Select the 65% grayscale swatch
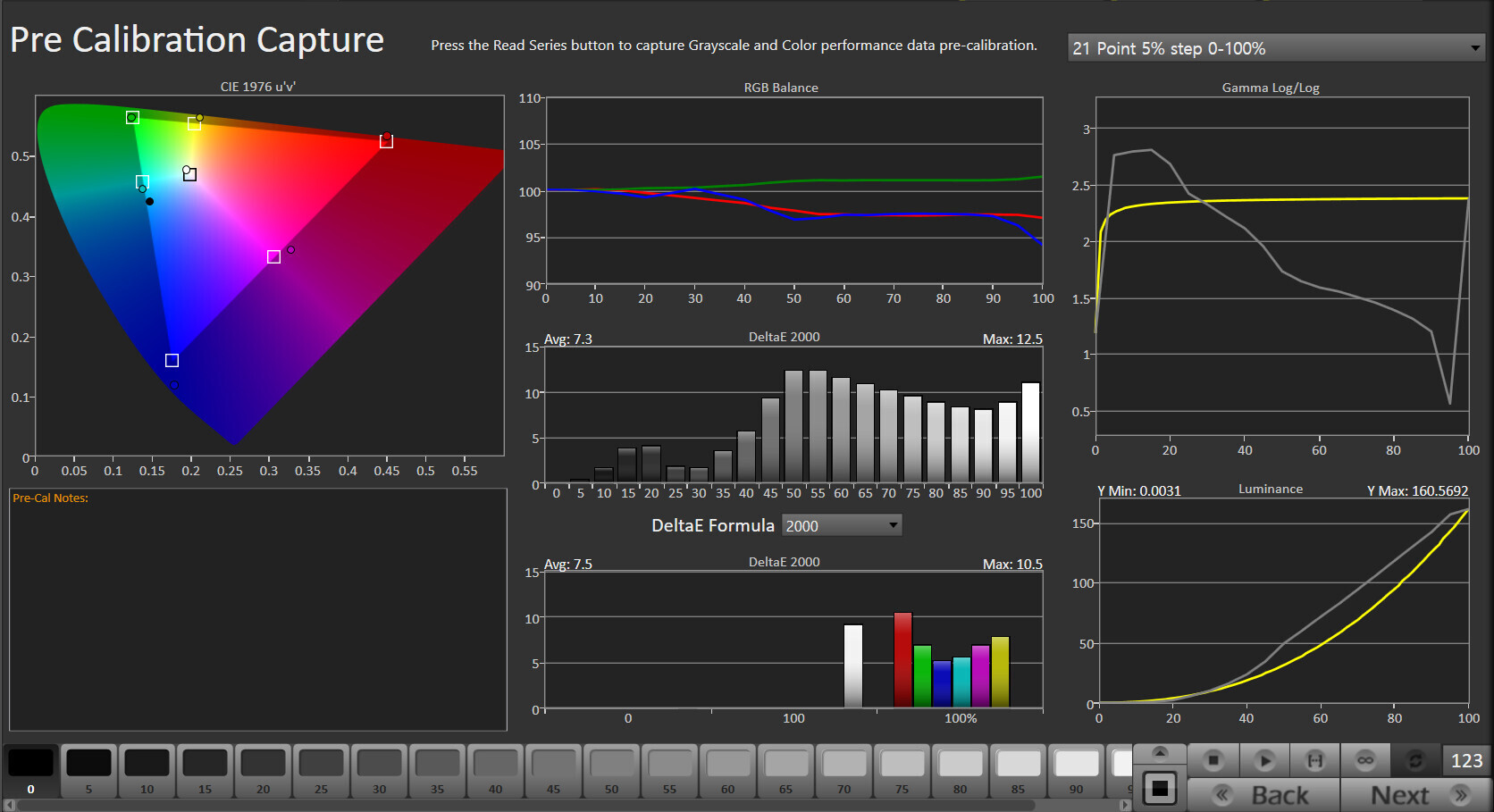 click(786, 770)
